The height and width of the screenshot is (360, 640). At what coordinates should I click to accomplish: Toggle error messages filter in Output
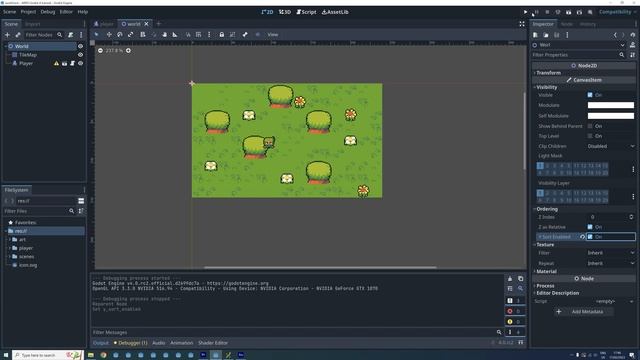[514, 311]
